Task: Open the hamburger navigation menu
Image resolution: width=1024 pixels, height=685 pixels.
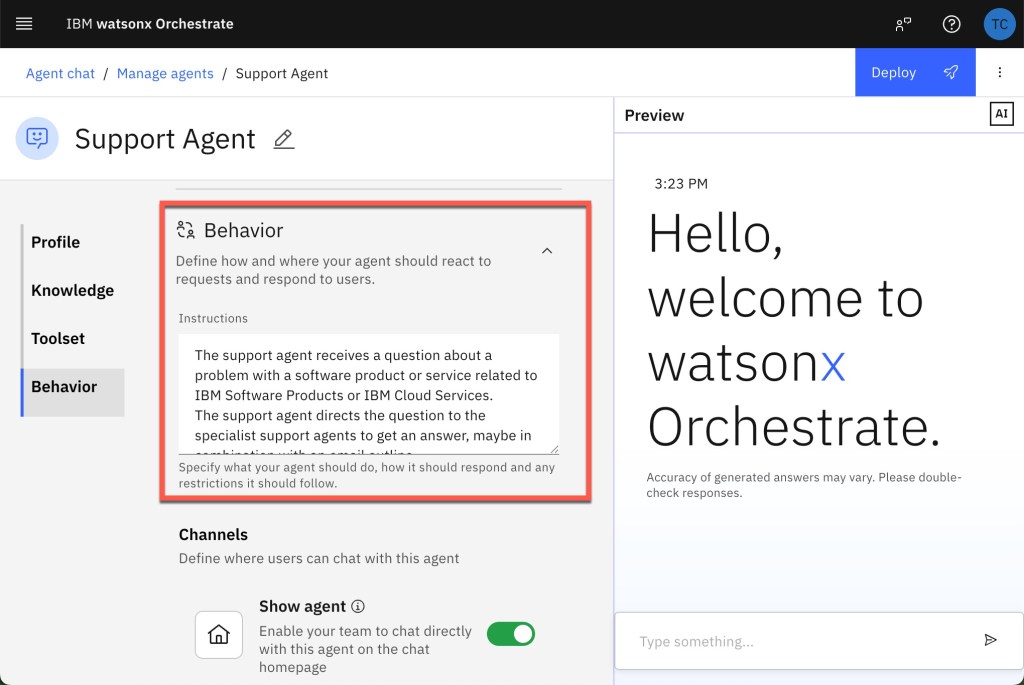Action: [24, 24]
